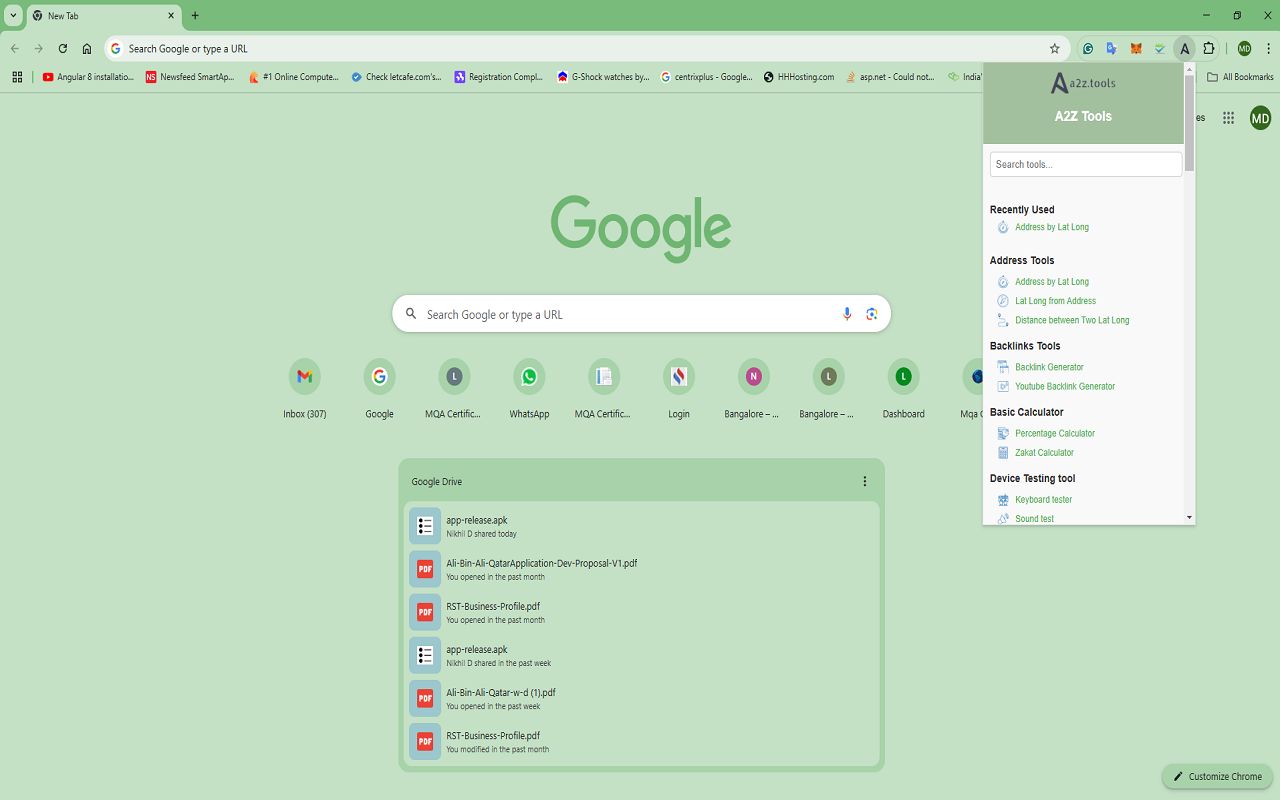Open the Percentage Calculator tool
Screen dimensions: 1280x800
click(x=1054, y=433)
